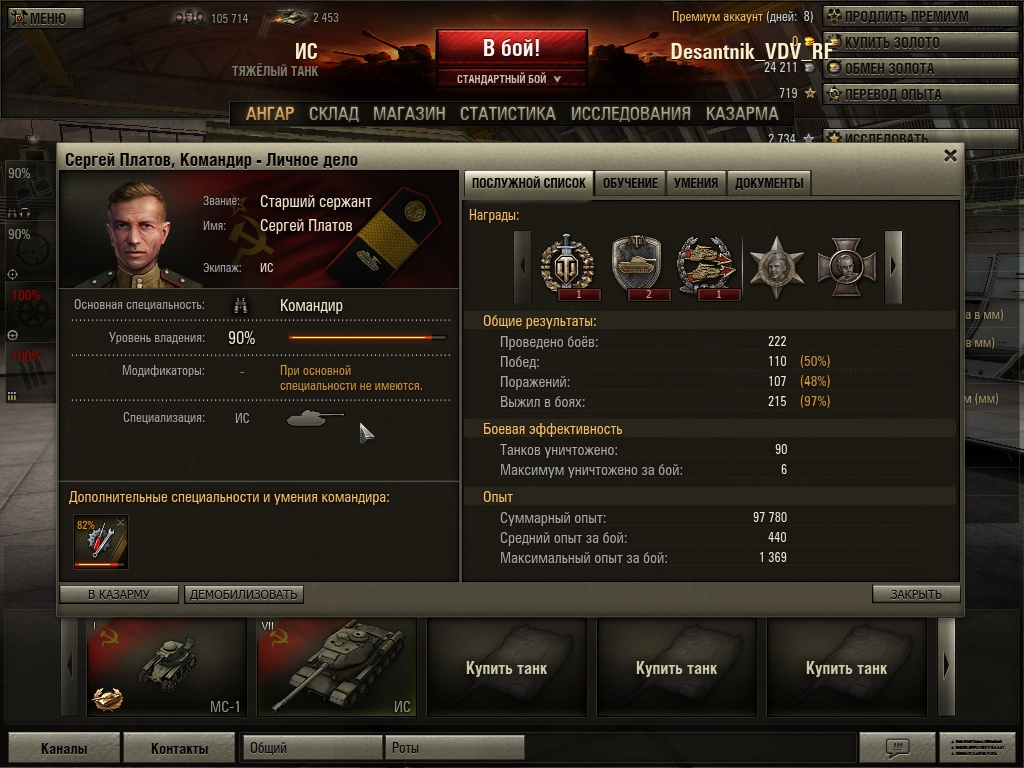Click the Демобилизовать button

pos(244,594)
